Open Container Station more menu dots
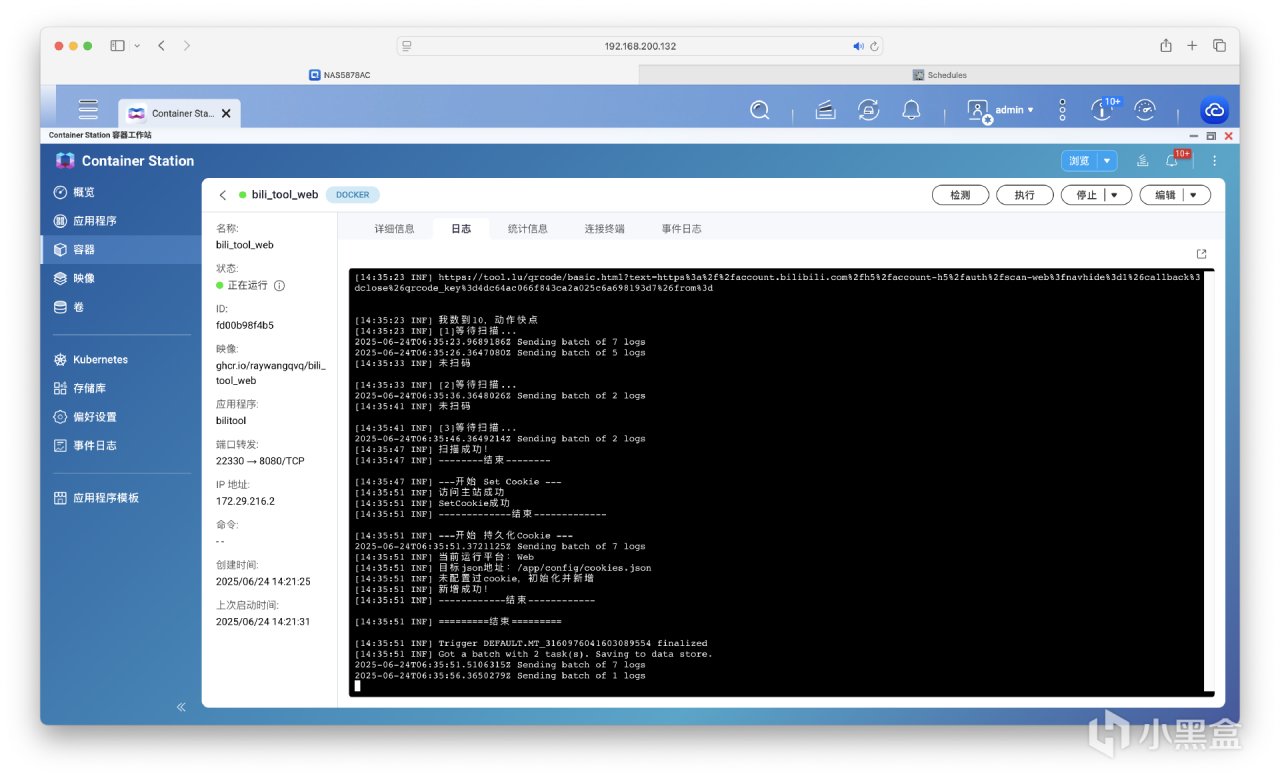Screen dimensions: 1280x778 pos(1215,161)
